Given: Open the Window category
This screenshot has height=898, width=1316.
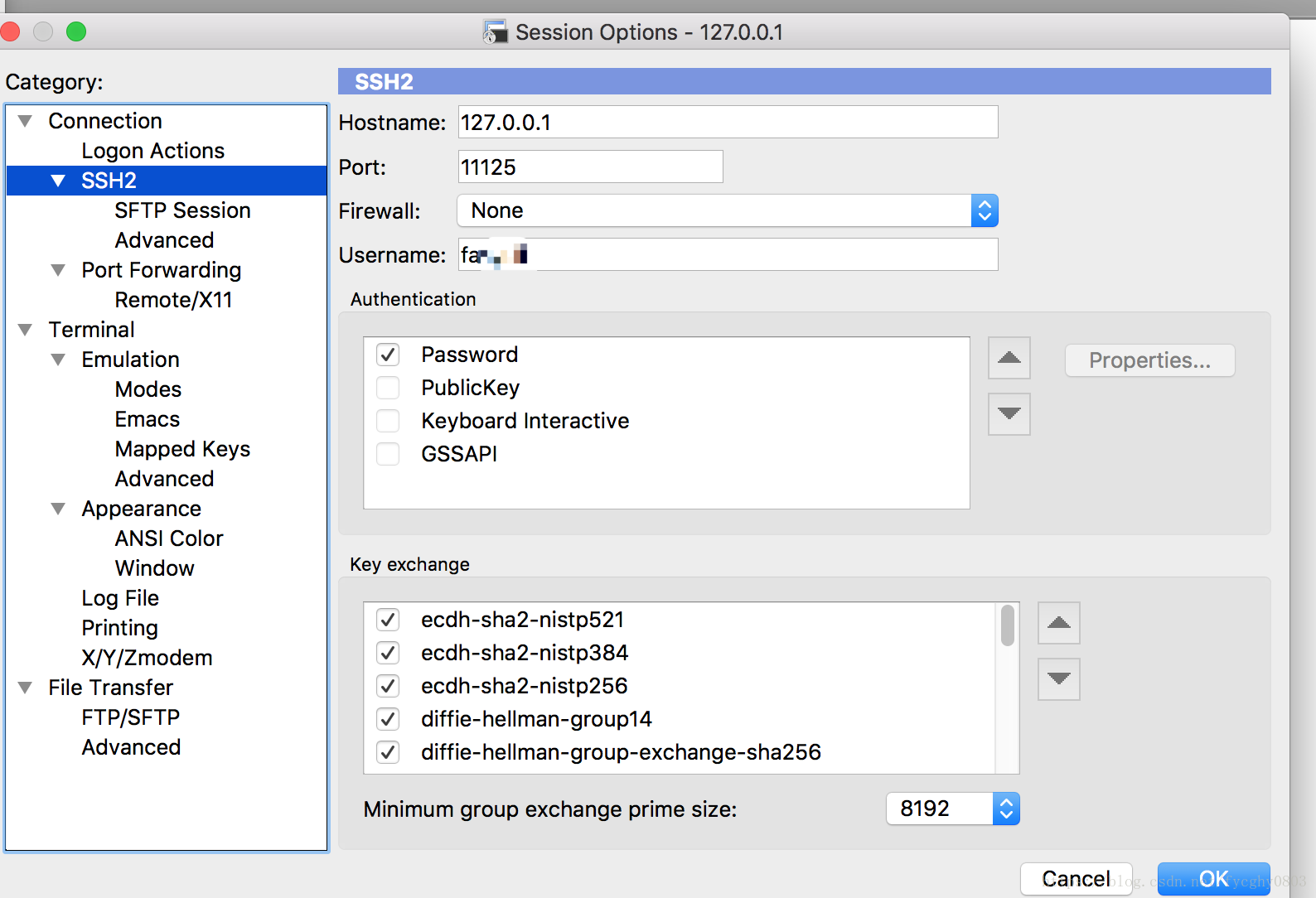Looking at the screenshot, I should (155, 568).
